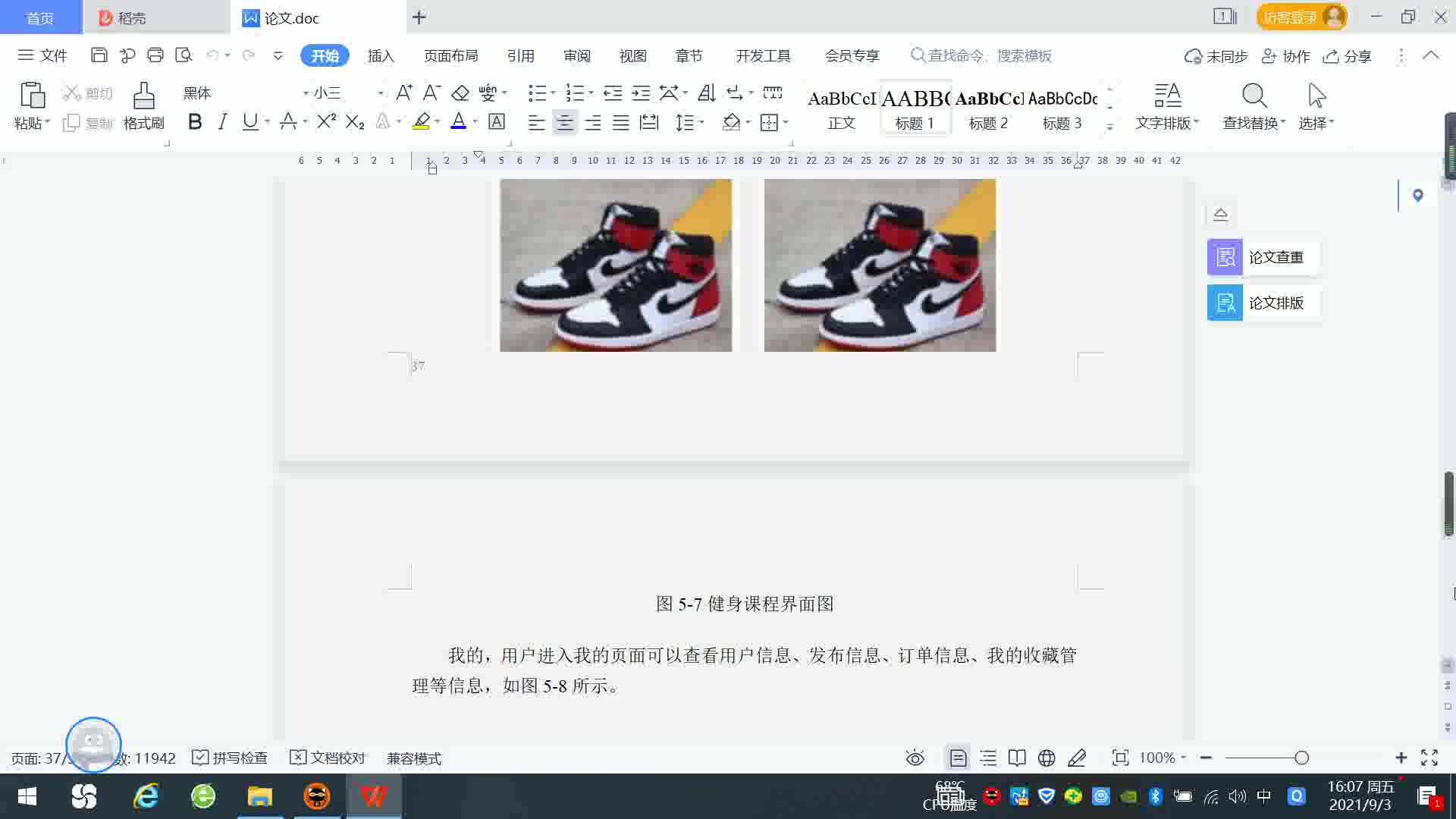Open the 文件 menu
The image size is (1456, 819).
click(42, 55)
